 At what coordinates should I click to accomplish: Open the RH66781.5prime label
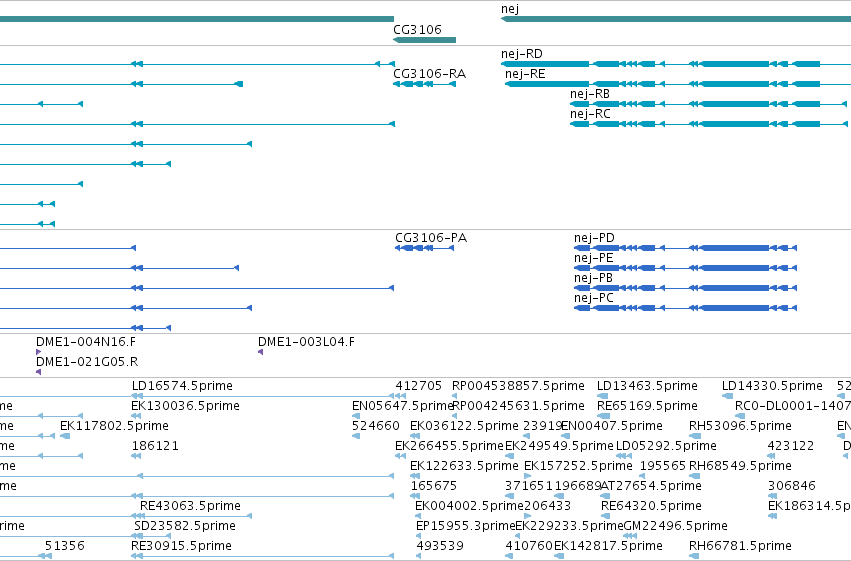[740, 546]
